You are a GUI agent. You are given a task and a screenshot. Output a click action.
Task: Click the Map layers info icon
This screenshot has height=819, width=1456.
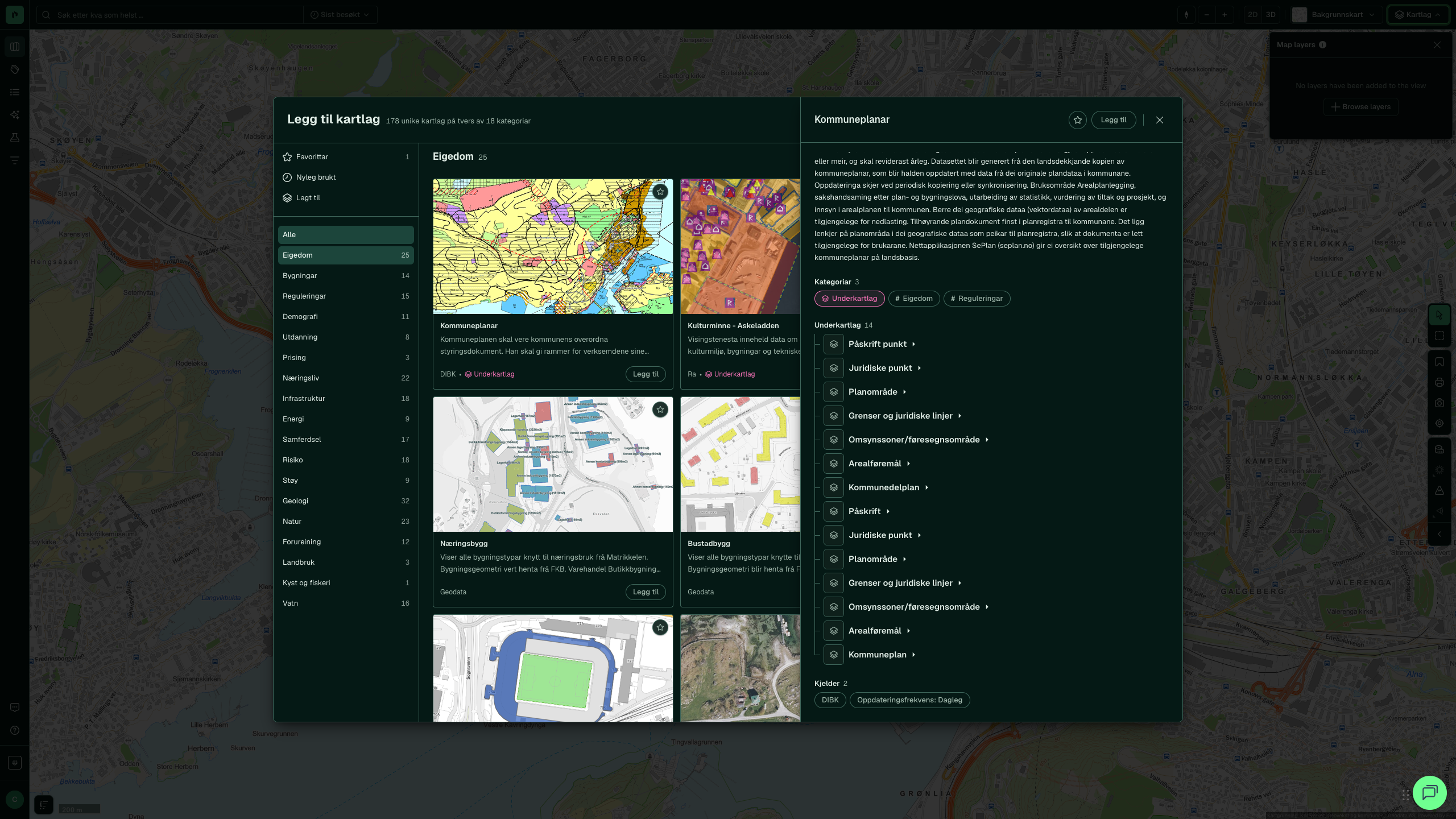[x=1323, y=45]
